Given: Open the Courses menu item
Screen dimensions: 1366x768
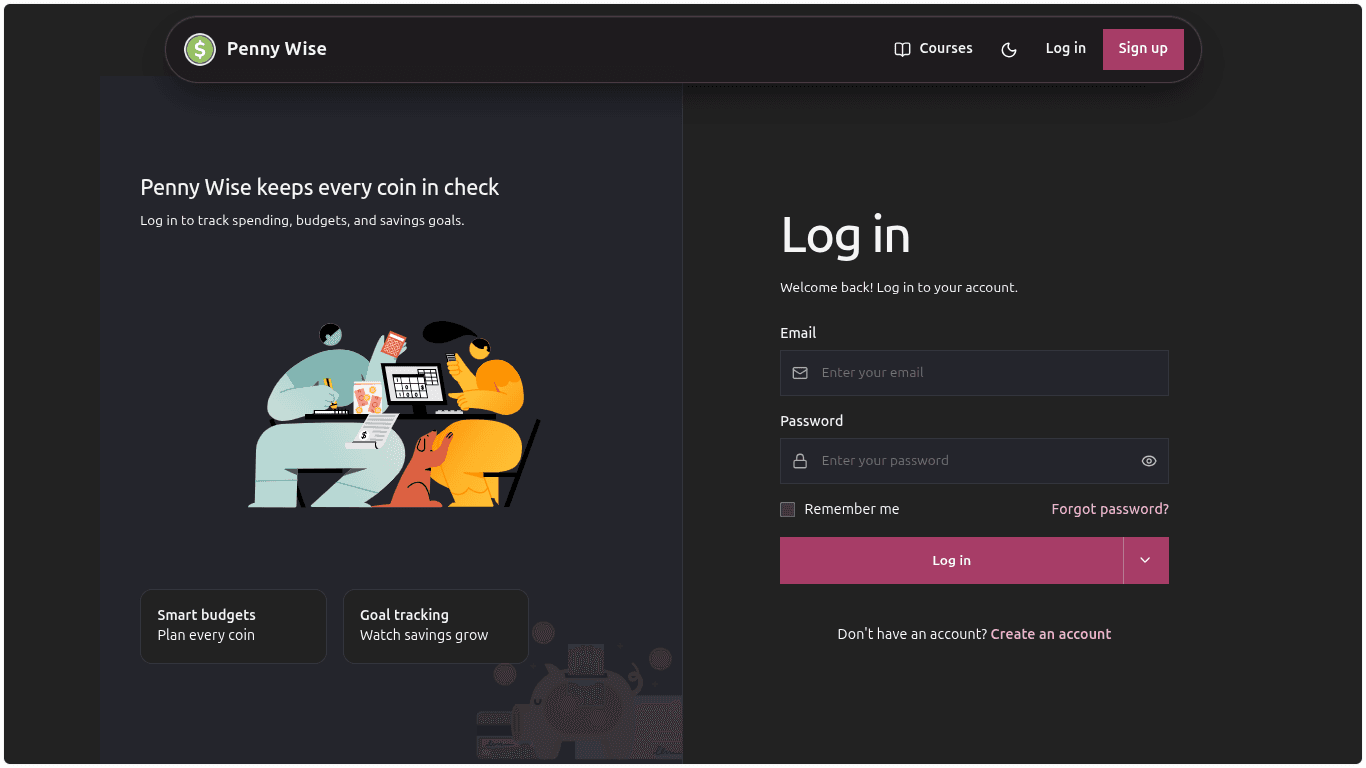Looking at the screenshot, I should [x=933, y=49].
